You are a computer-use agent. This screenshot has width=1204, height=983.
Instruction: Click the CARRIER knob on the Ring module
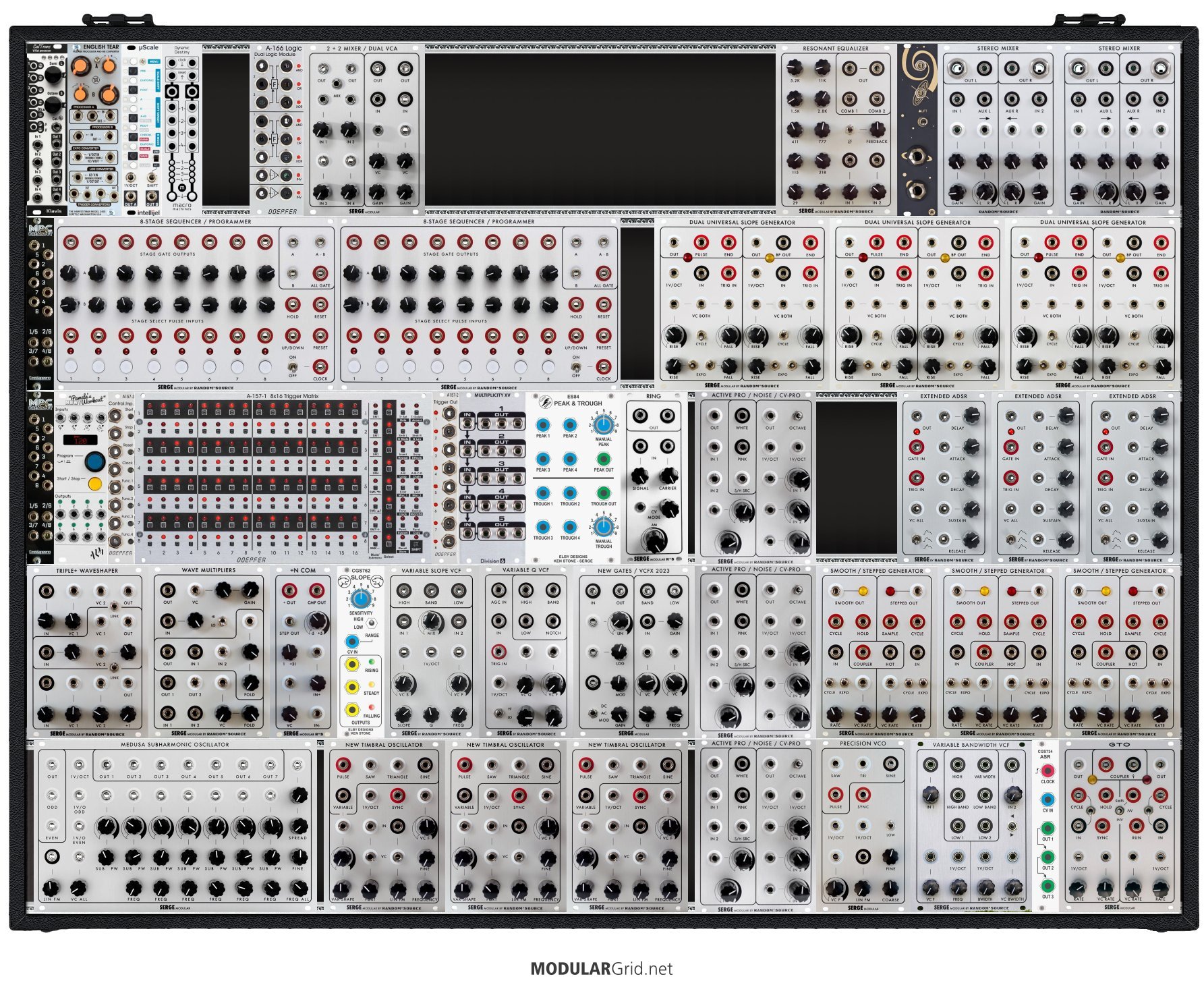(x=668, y=475)
